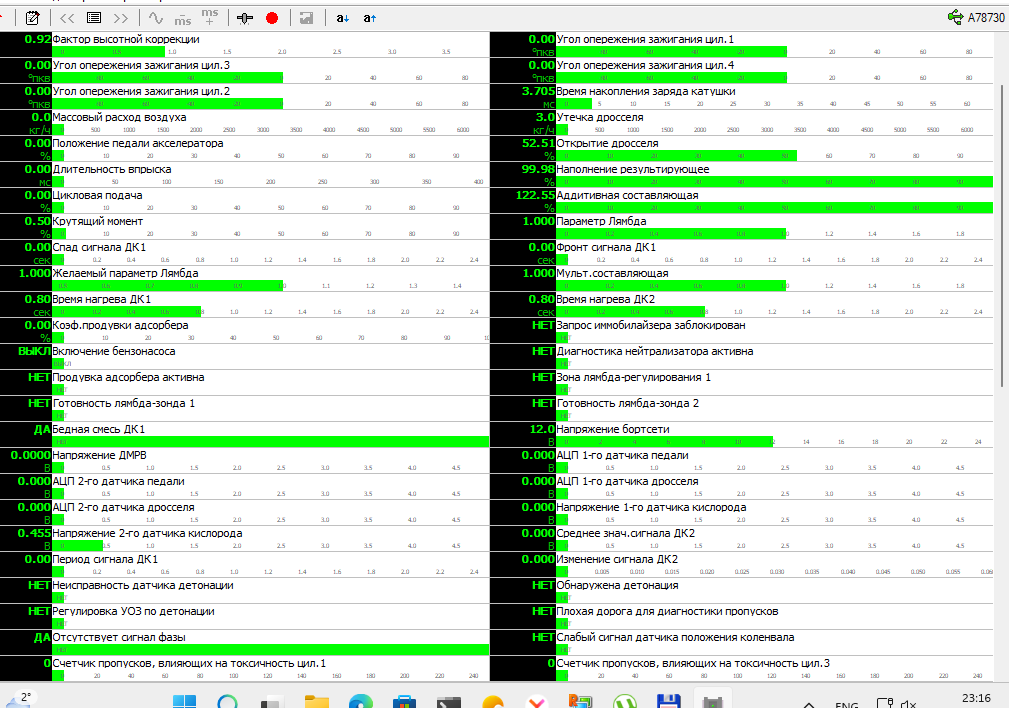Select the Напряжение бортсети parameter
Viewport: 1009px width, 708px height.
(x=612, y=429)
